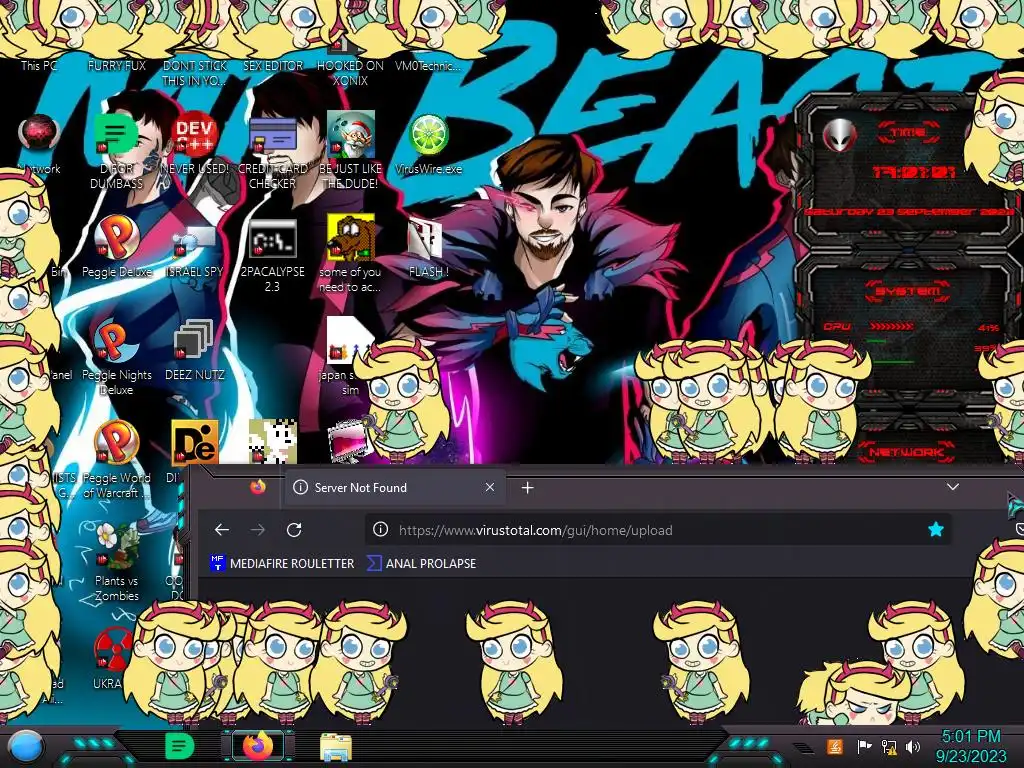The image size is (1024, 768).
Task: Open 'BE JUST LIKE THE DUDE!' shortcut
Action: [x=351, y=135]
